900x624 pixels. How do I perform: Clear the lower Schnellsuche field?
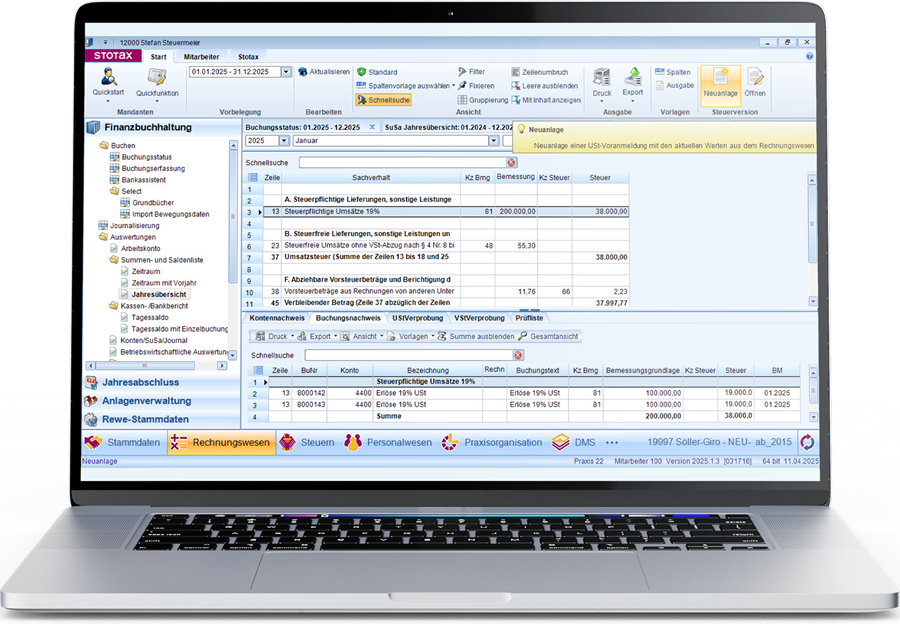(518, 355)
